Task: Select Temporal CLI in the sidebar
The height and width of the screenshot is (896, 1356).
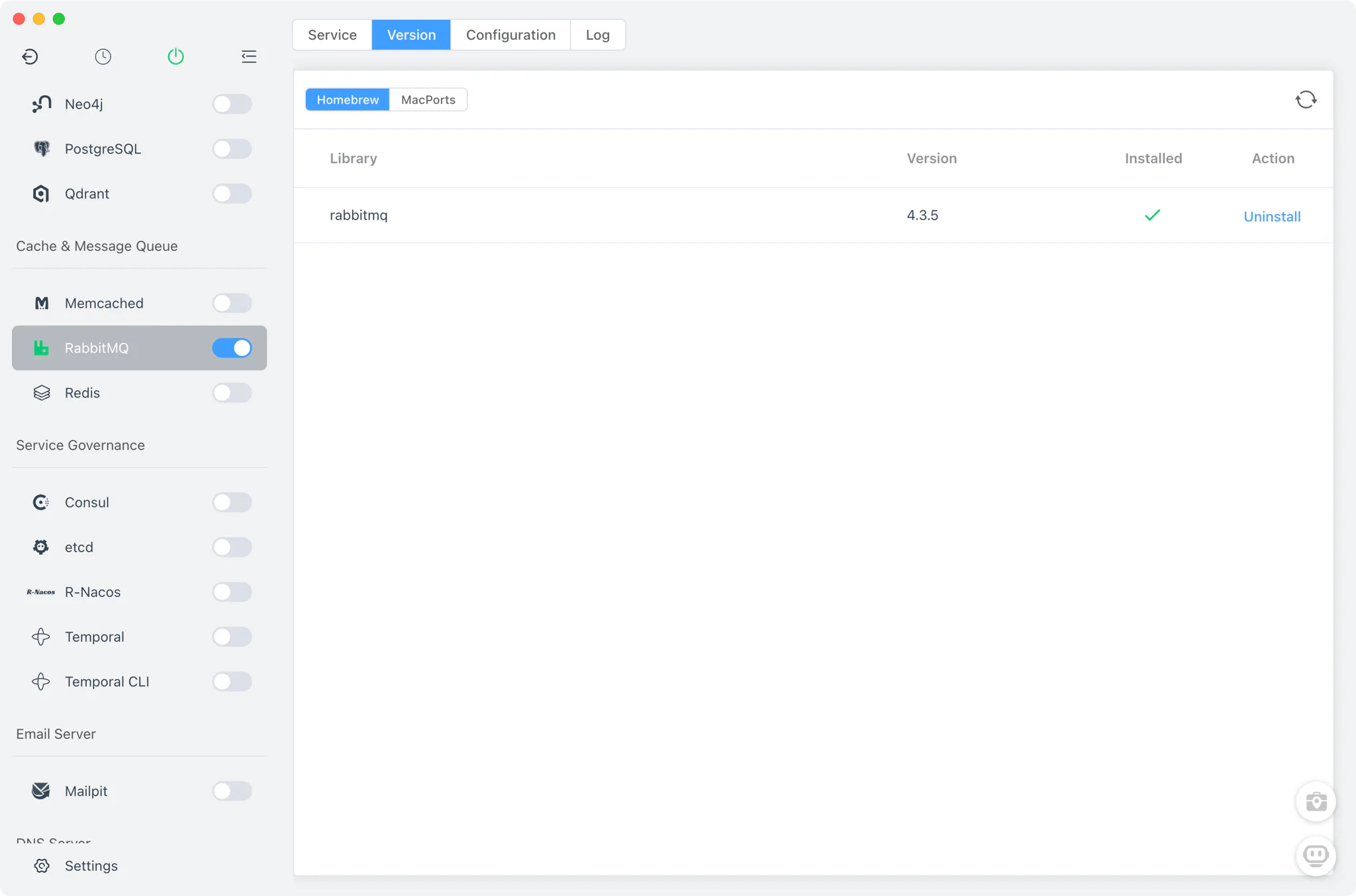Action: 139,682
